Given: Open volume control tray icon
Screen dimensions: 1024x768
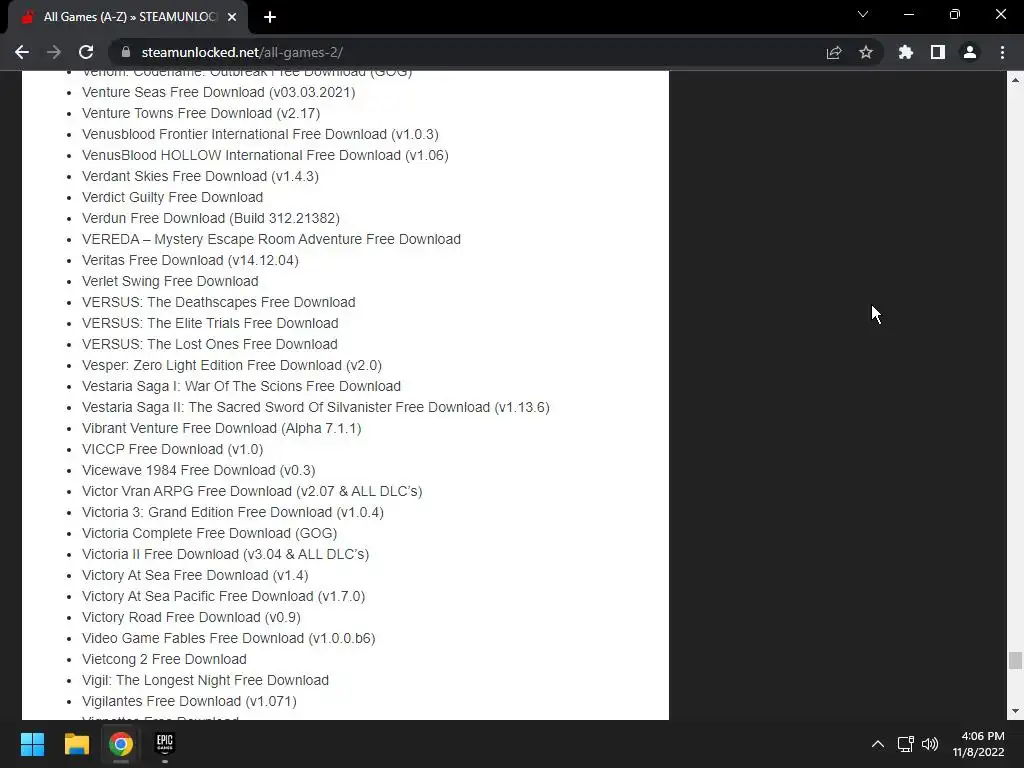Looking at the screenshot, I should (x=929, y=744).
